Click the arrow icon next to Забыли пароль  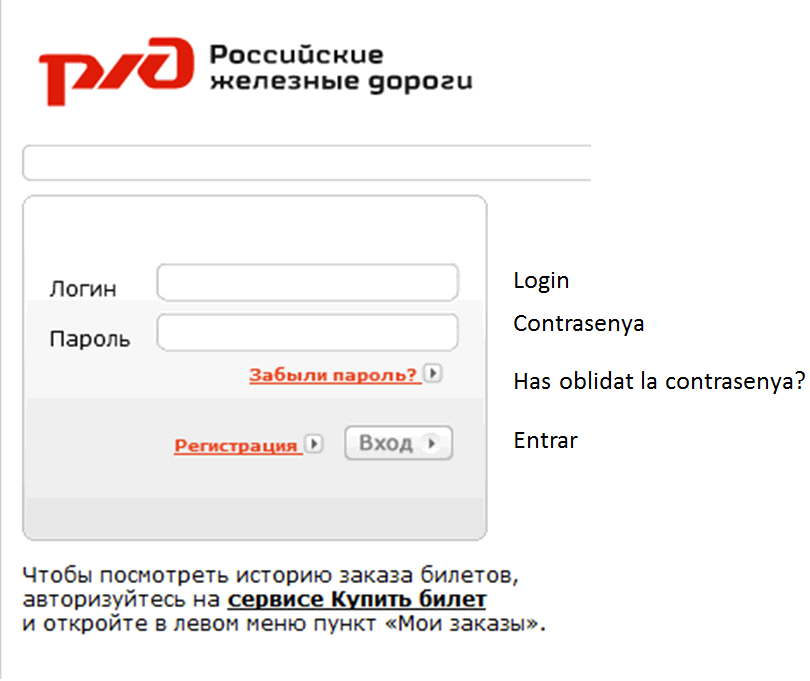point(432,373)
